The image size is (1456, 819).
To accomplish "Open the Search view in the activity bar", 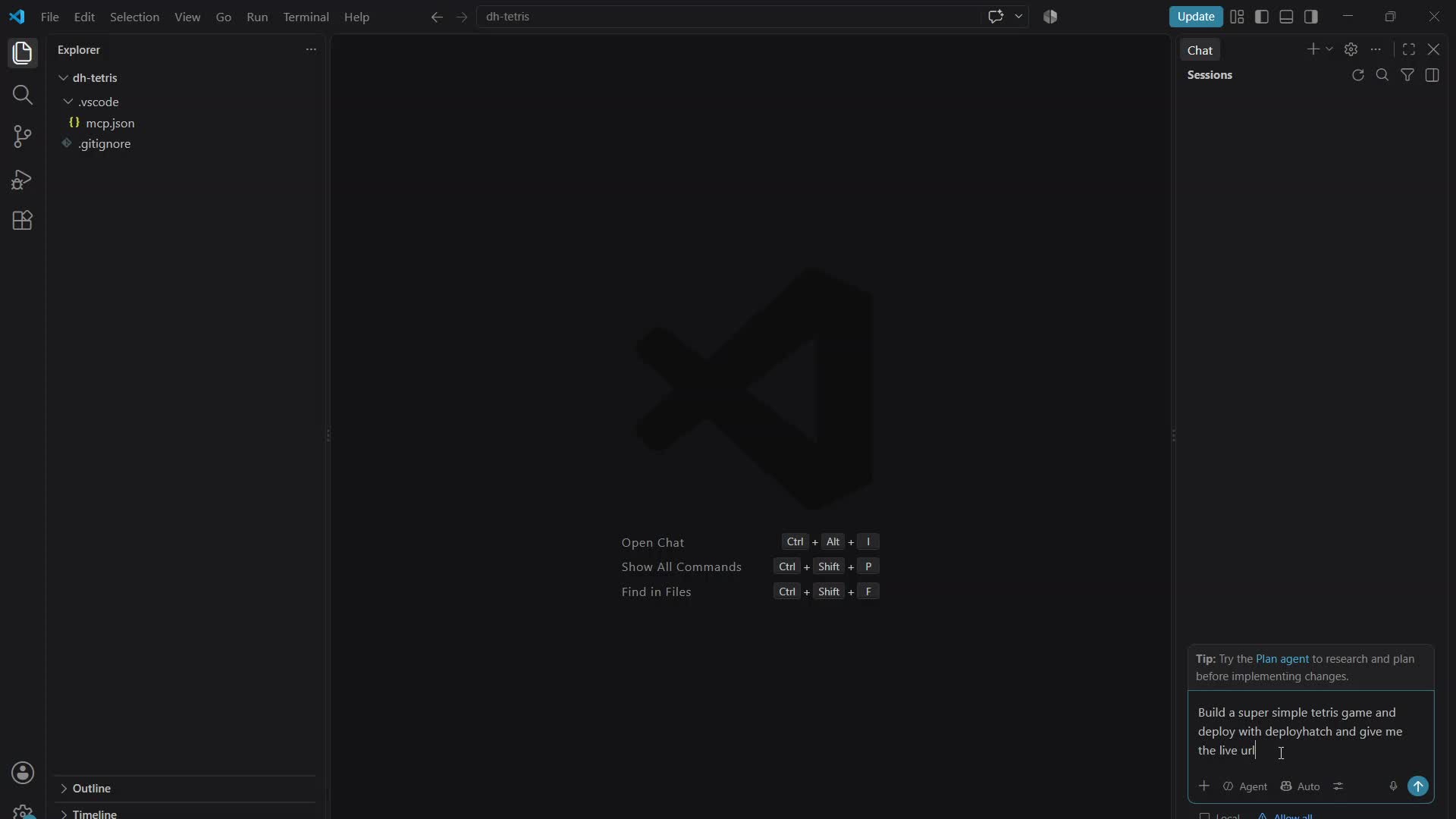I will (x=23, y=95).
